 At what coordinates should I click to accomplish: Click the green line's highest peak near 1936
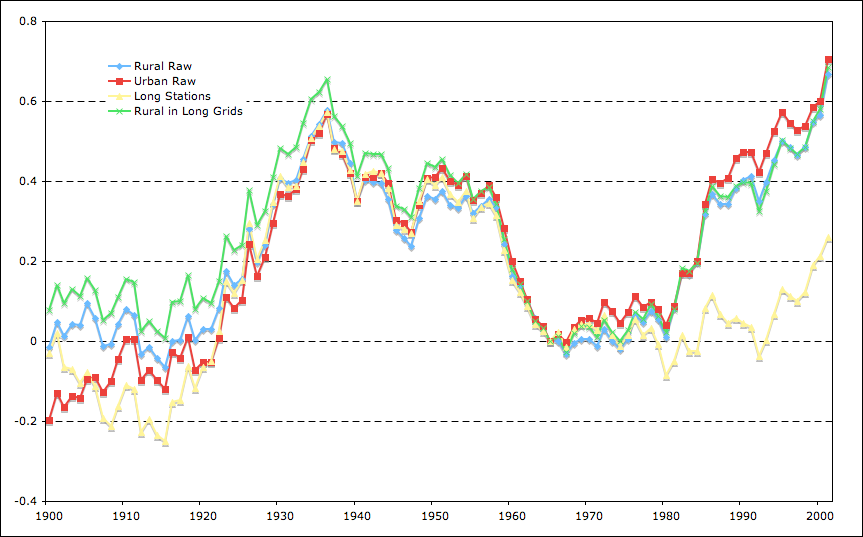[x=327, y=80]
